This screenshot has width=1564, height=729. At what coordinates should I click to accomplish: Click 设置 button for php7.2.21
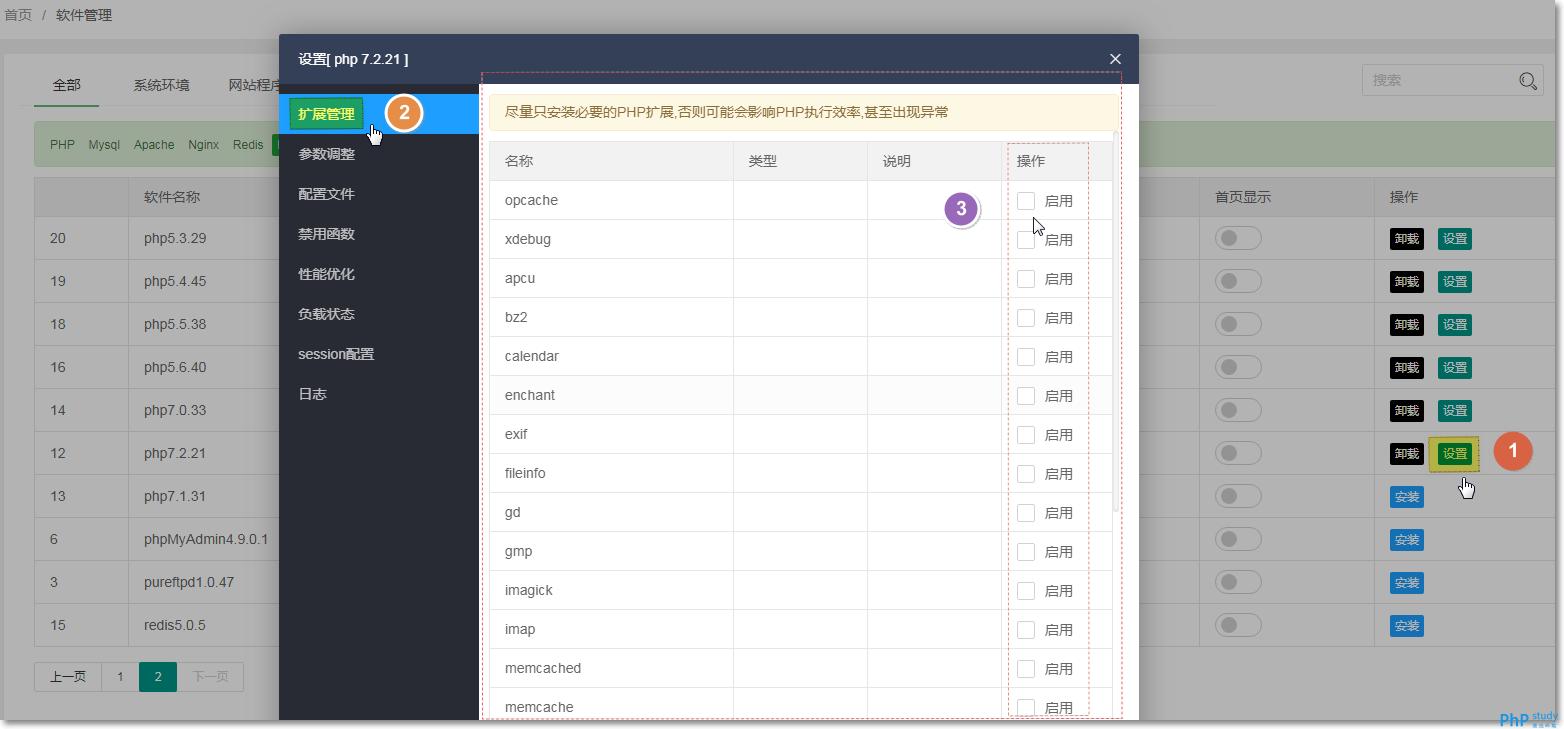[1455, 454]
